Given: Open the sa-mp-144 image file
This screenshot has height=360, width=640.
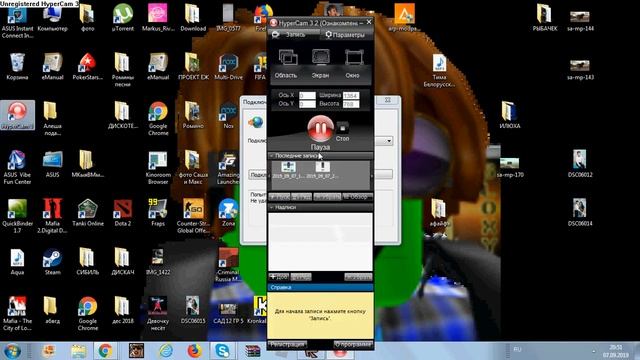Looking at the screenshot, I should point(580,20).
